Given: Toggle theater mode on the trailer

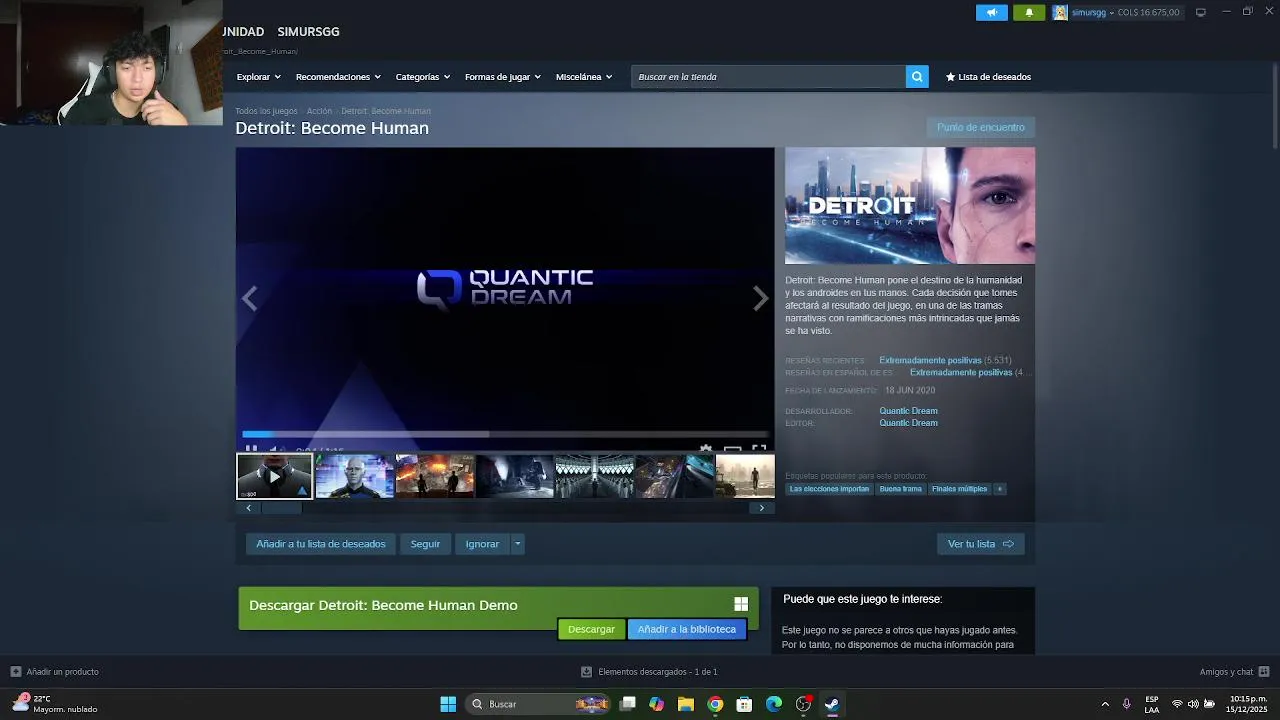Looking at the screenshot, I should click(x=732, y=449).
